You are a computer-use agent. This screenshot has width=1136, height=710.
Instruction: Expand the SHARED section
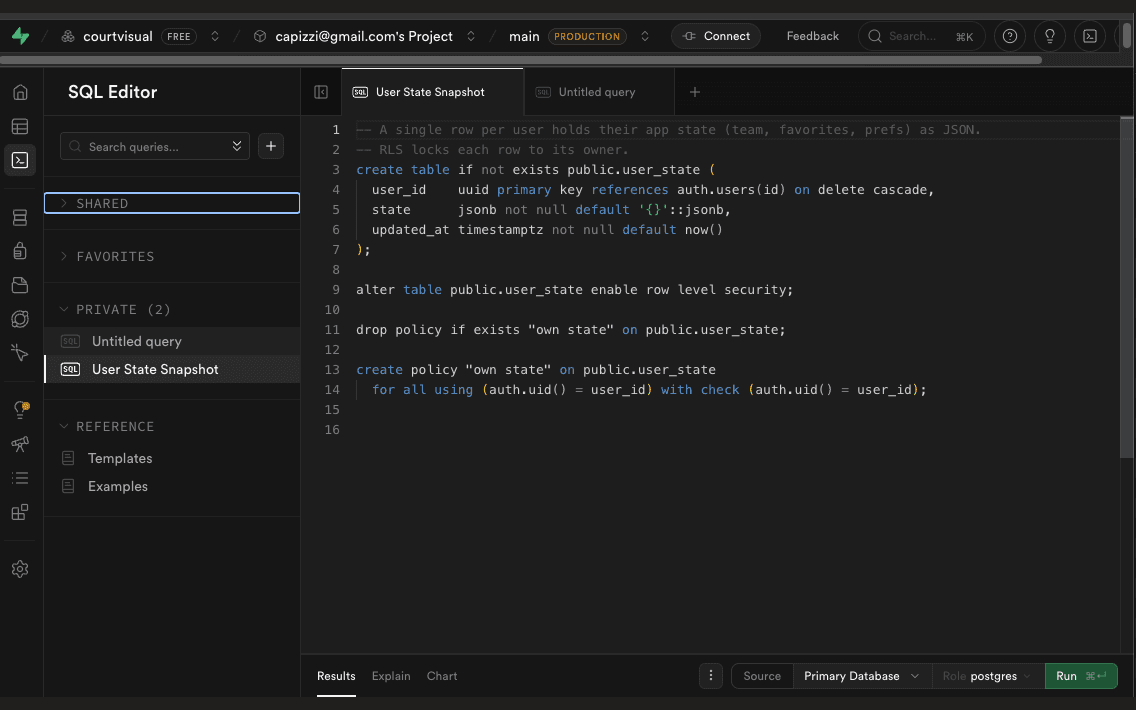(x=172, y=204)
